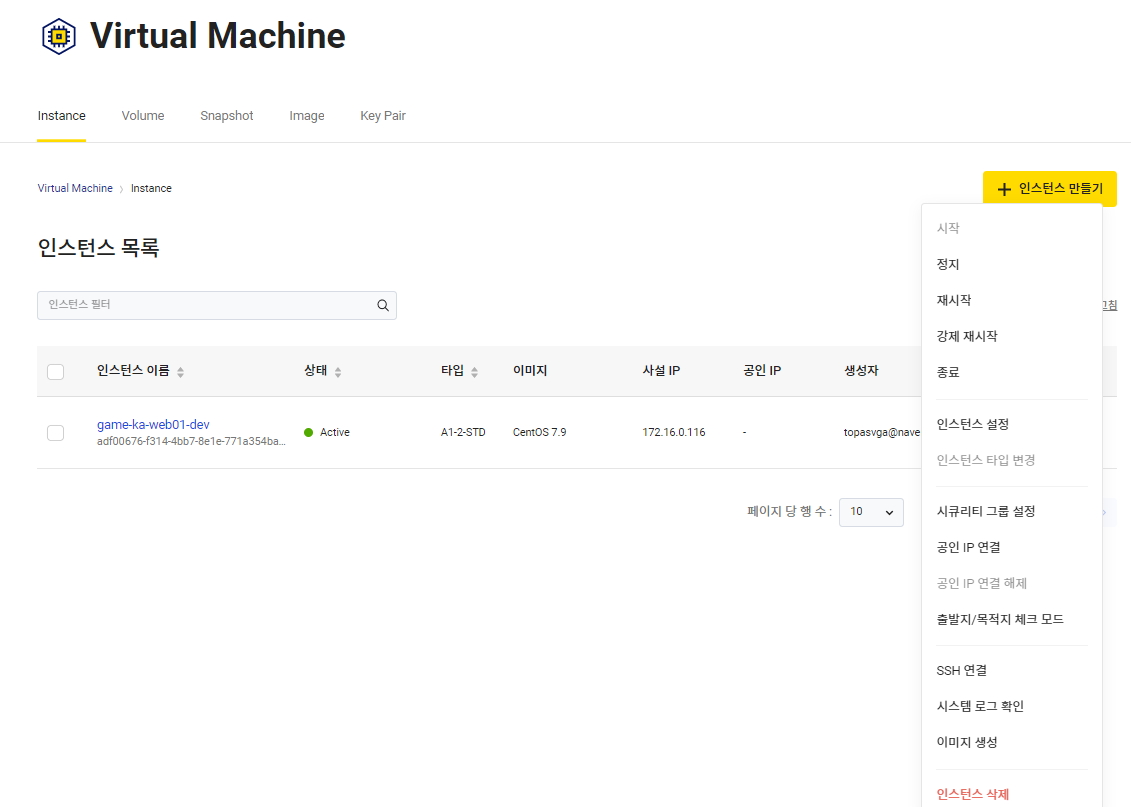Switch to the Key Pair tab
1131x807 pixels.
(383, 115)
